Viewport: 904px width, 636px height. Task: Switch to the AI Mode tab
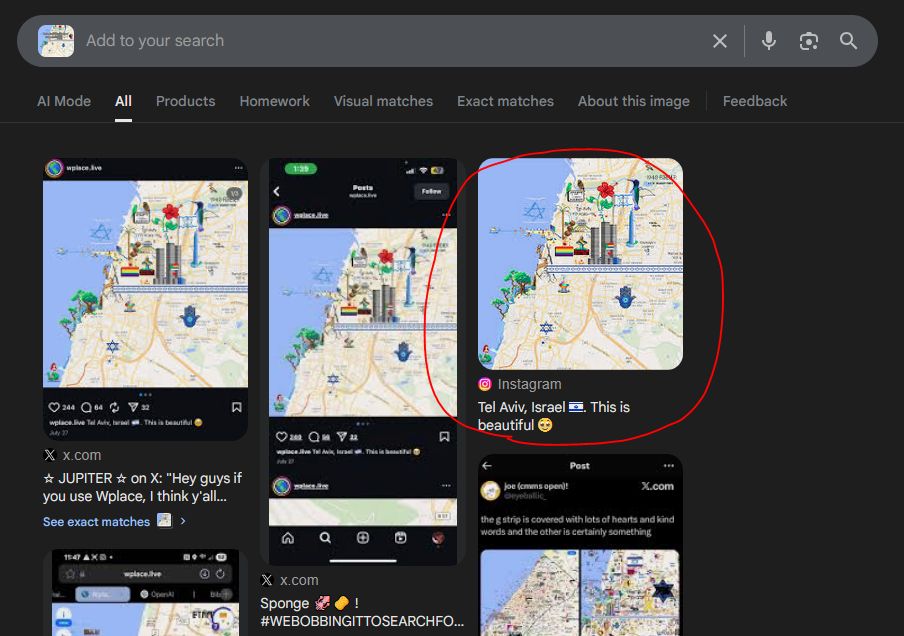coord(64,101)
